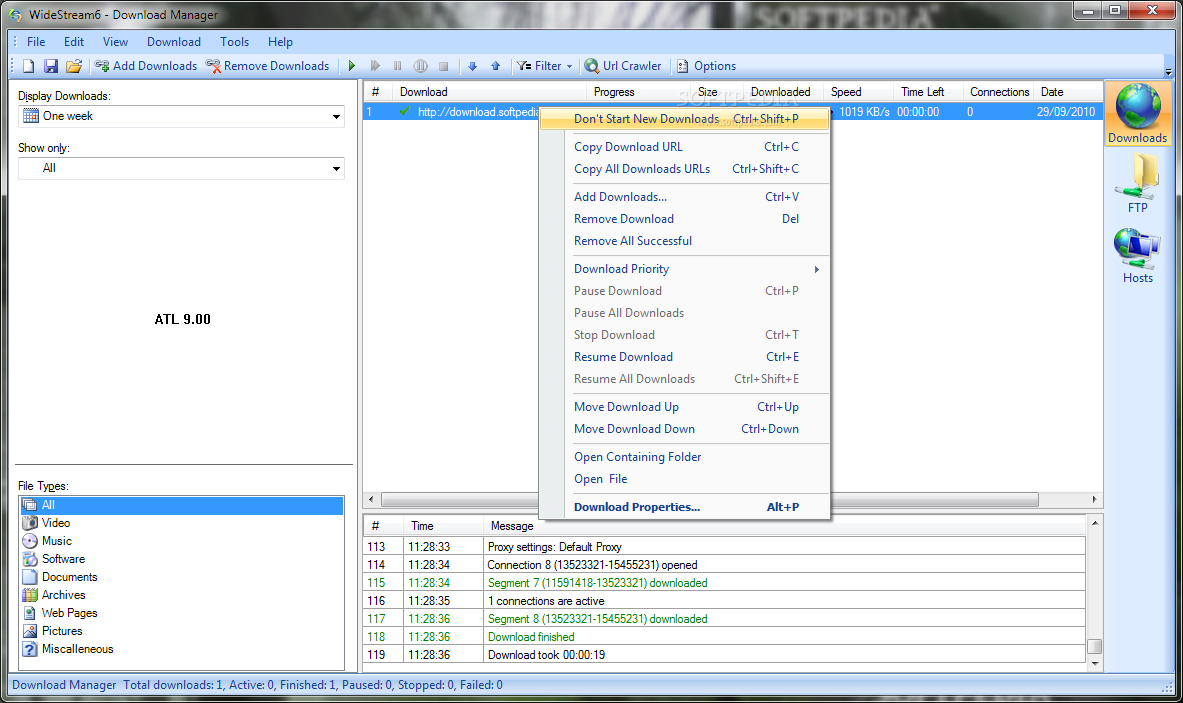Screen dimensions: 1183x703
Task: Switch to the Downloads globe panel
Action: [x=1138, y=113]
